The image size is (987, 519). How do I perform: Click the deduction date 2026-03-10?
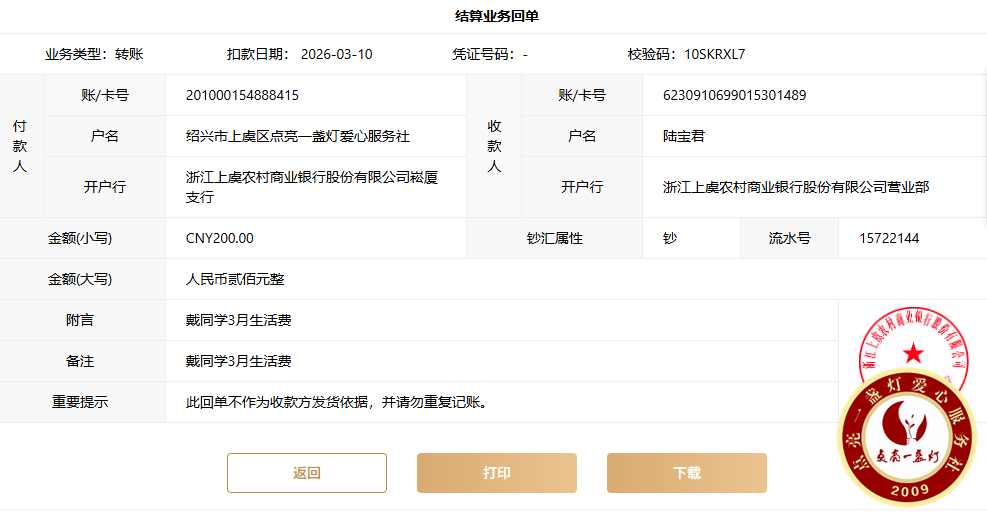click(x=336, y=54)
